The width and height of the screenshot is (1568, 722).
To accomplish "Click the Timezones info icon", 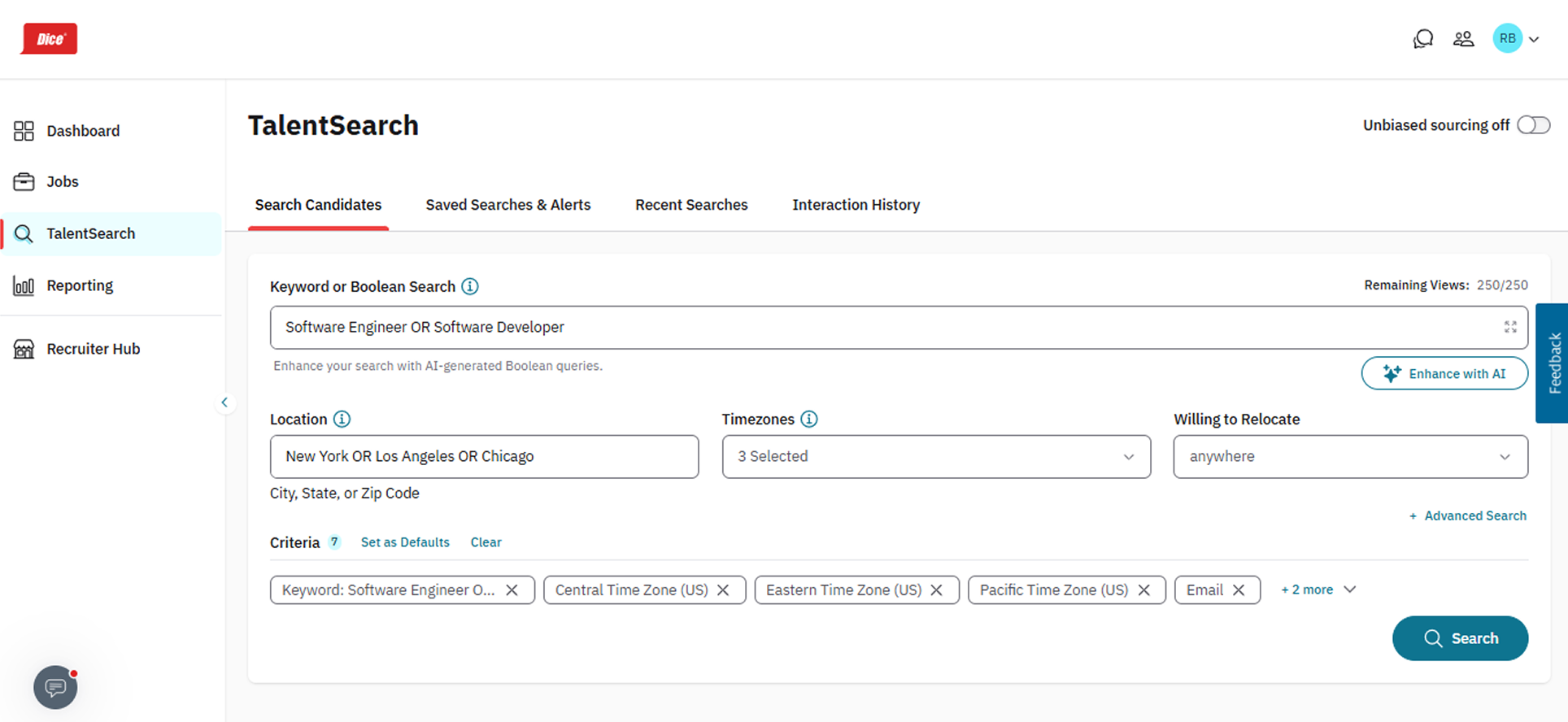I will 809,419.
